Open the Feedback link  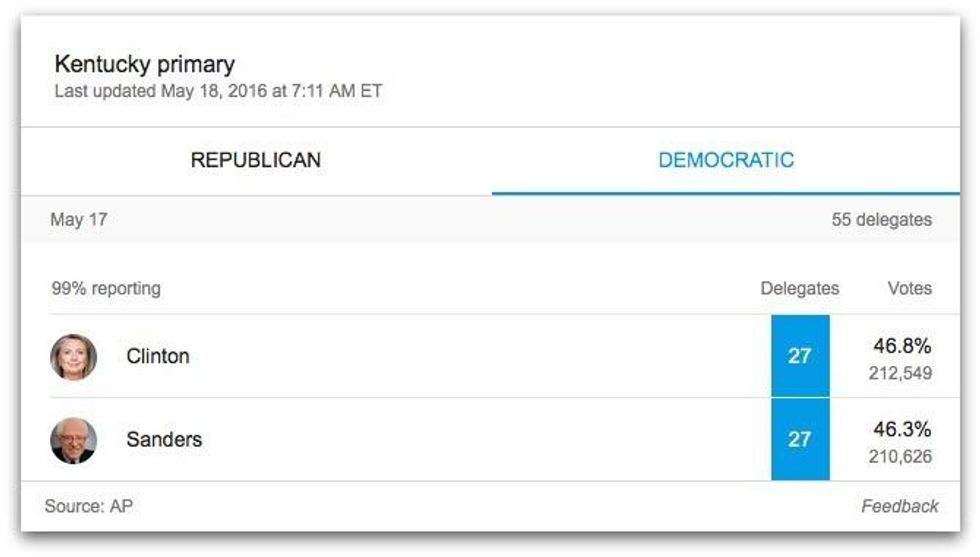[899, 506]
